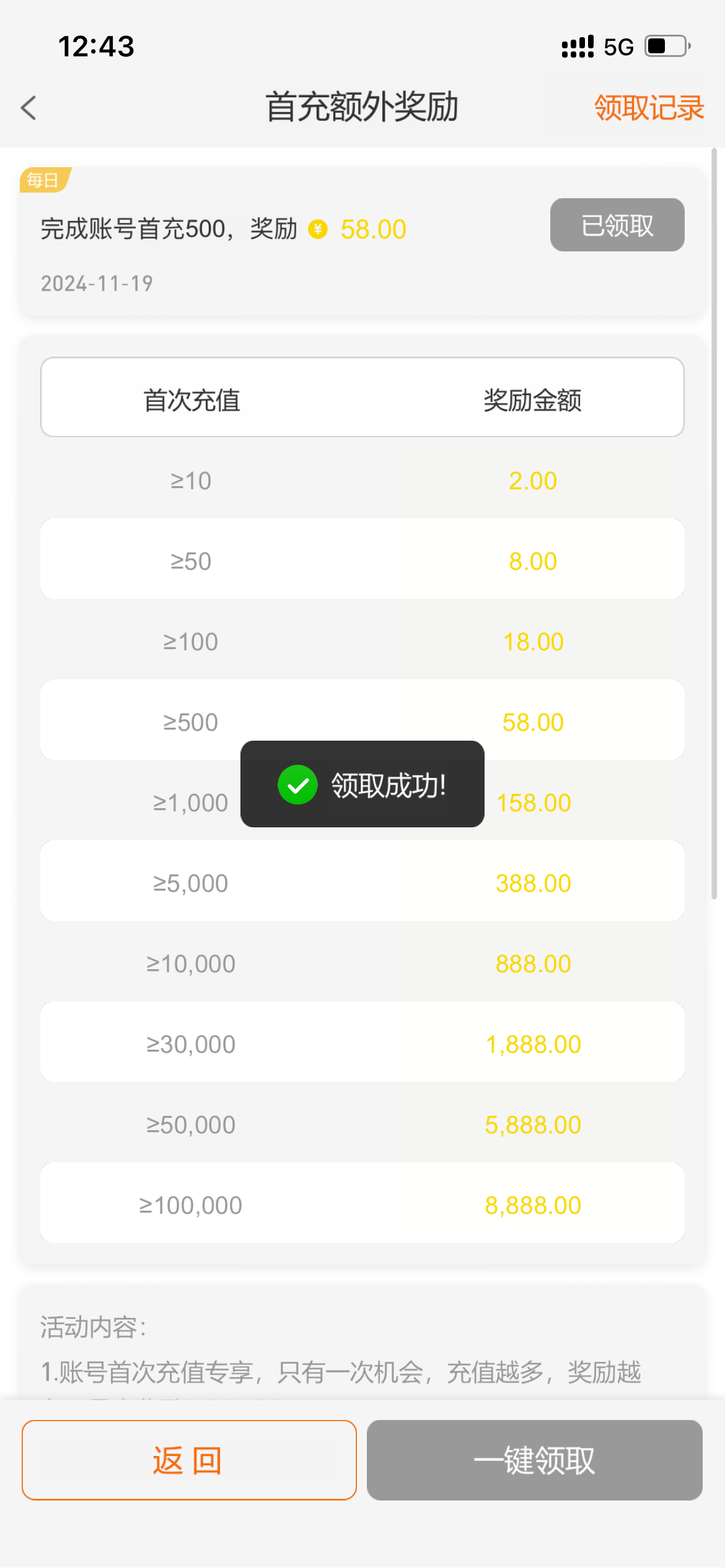The image size is (725, 1568).
Task: Tap the back arrow icon
Action: [x=29, y=108]
